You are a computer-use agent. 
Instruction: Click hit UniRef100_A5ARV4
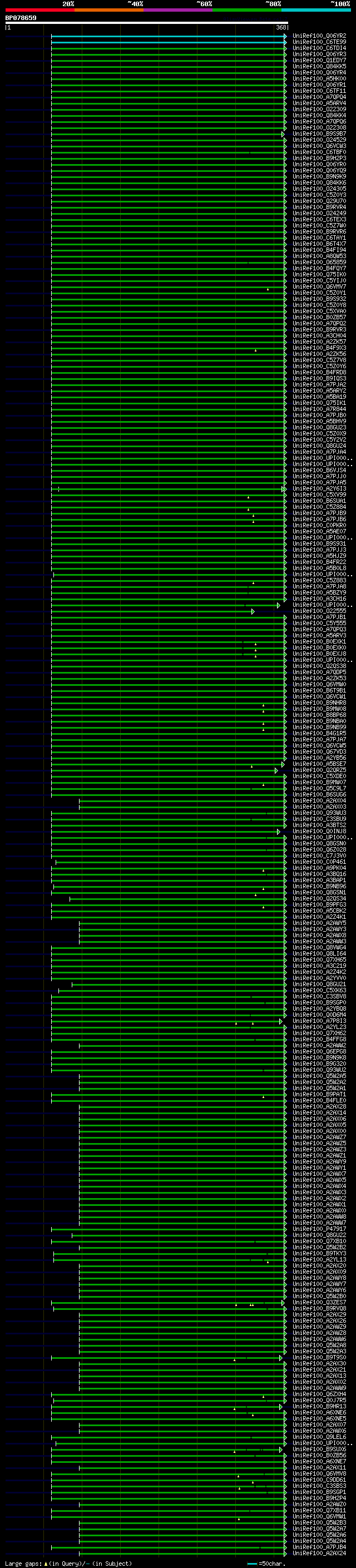319,103
